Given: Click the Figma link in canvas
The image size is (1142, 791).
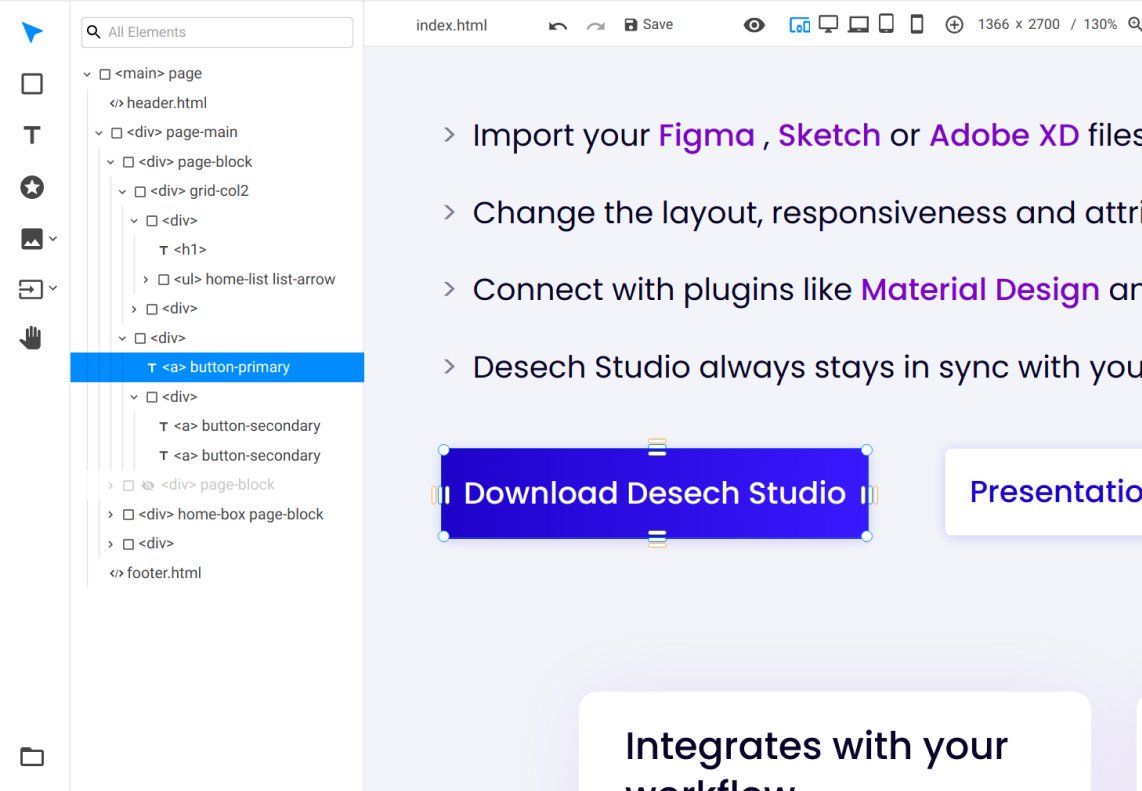Looking at the screenshot, I should [706, 135].
